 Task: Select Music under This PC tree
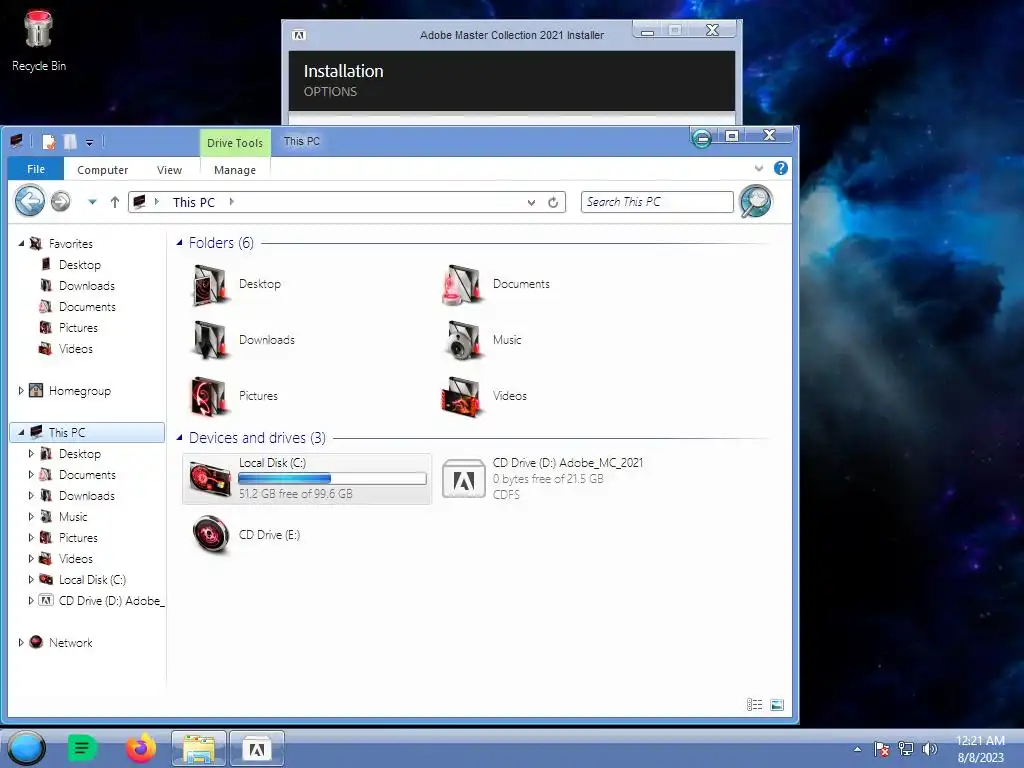(x=72, y=517)
